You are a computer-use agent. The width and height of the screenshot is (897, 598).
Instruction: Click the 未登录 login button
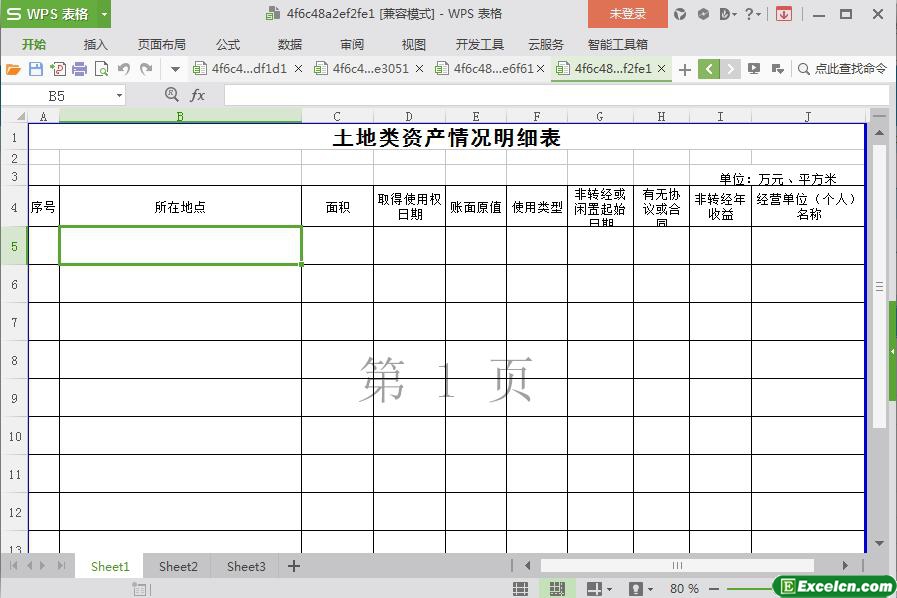[627, 14]
